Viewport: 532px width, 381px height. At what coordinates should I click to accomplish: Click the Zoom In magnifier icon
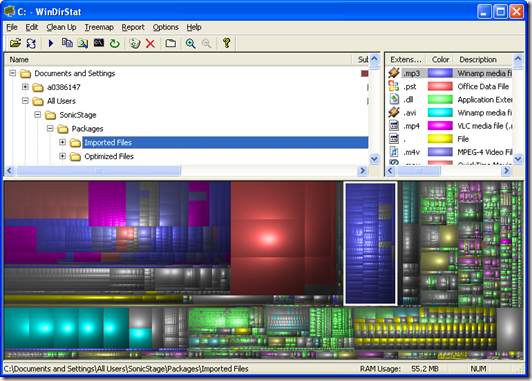pyautogui.click(x=190, y=43)
